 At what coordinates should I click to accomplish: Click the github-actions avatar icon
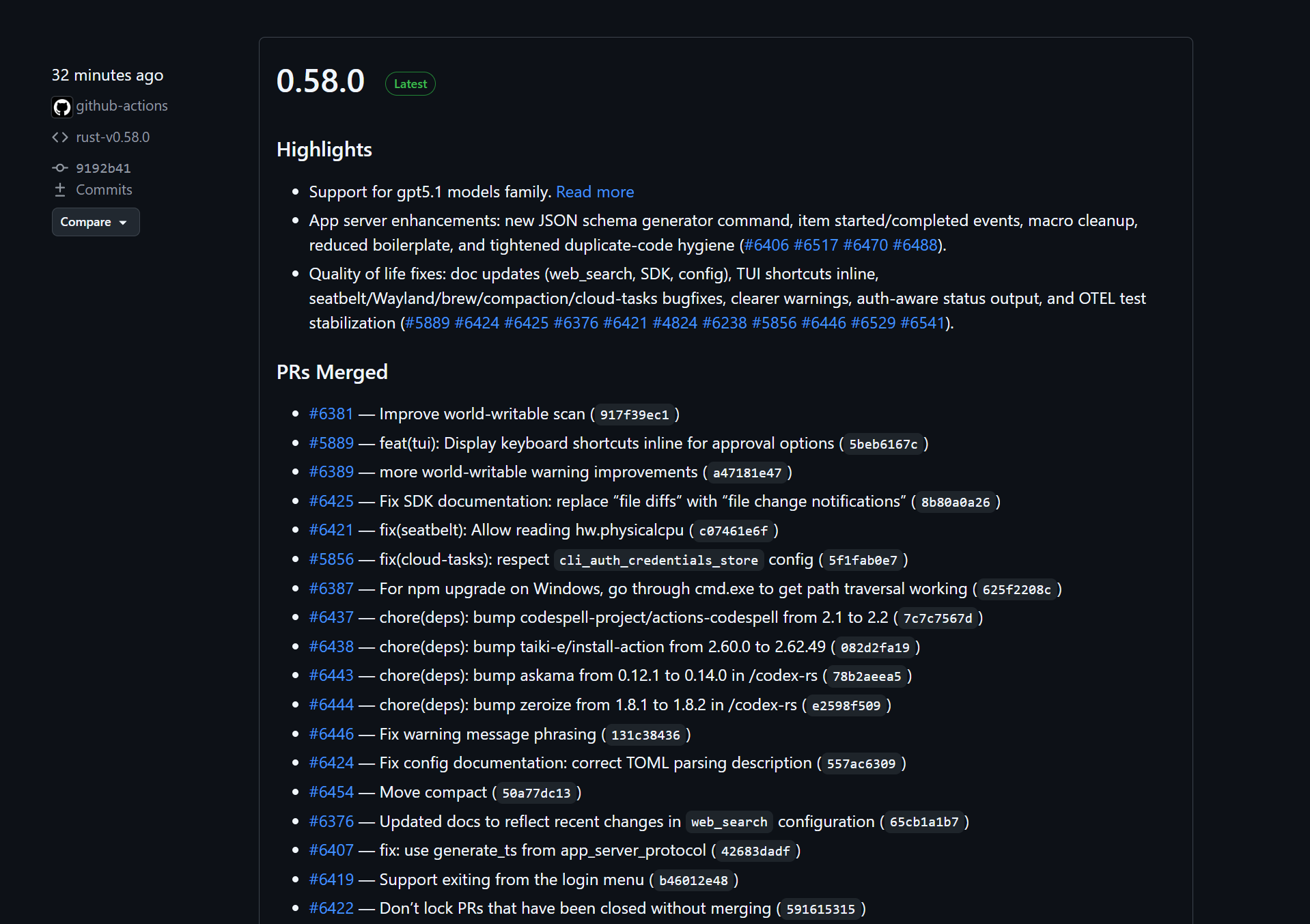pyautogui.click(x=62, y=107)
